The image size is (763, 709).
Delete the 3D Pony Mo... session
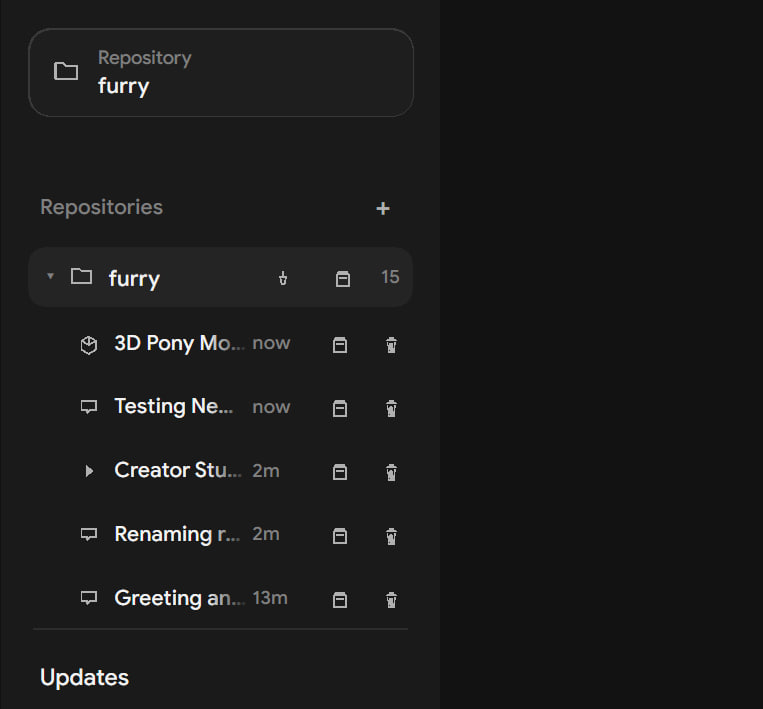(391, 345)
